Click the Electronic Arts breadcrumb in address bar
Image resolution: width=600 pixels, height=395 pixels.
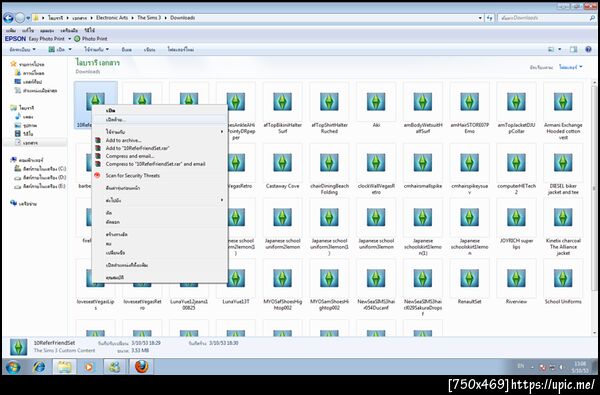(112, 18)
